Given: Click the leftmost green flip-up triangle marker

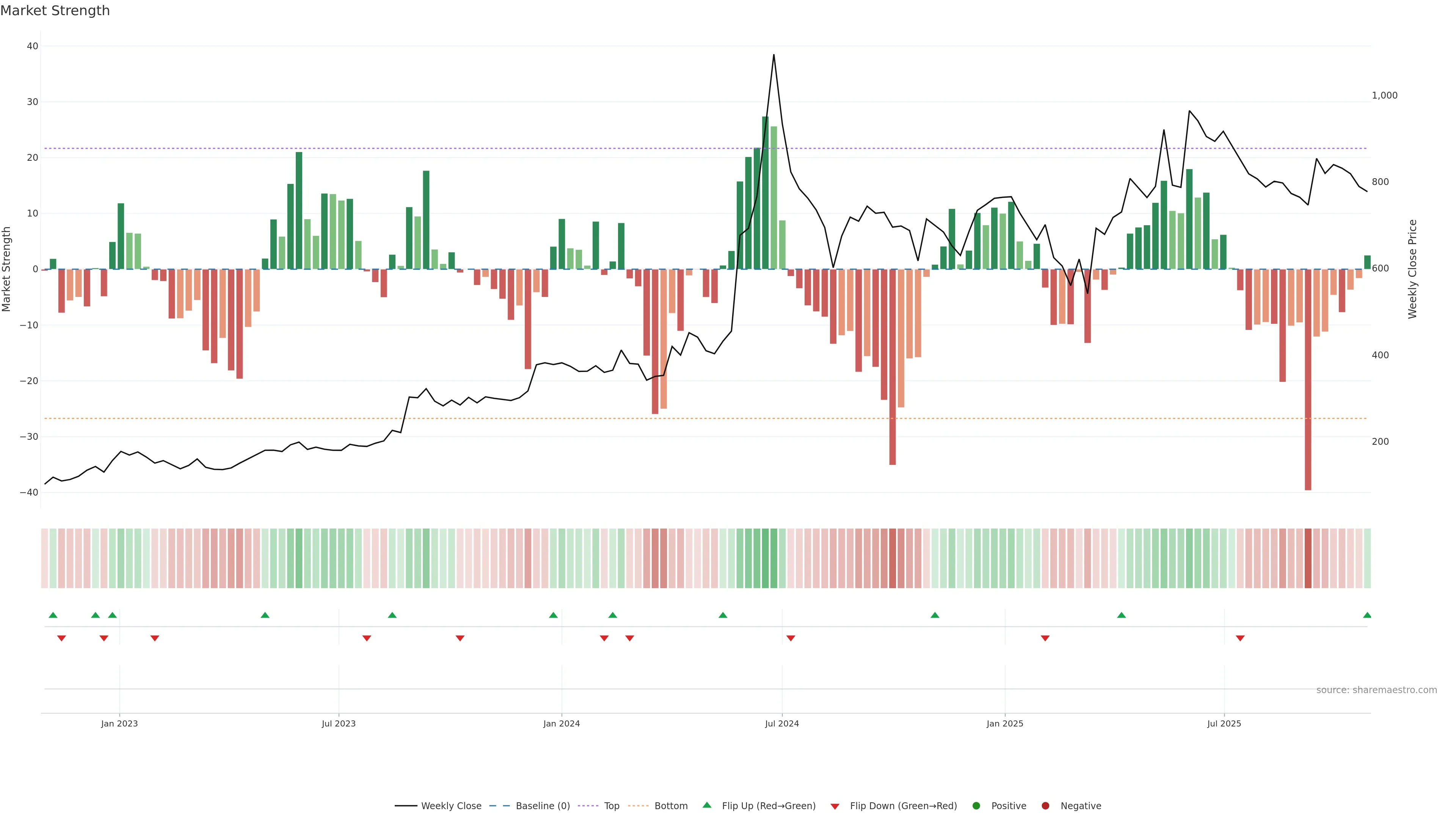Looking at the screenshot, I should (x=53, y=615).
